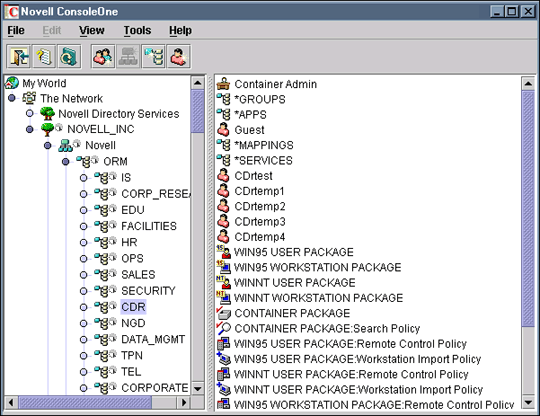Open the View menu
Screen dimensions: 540x416
92,30
